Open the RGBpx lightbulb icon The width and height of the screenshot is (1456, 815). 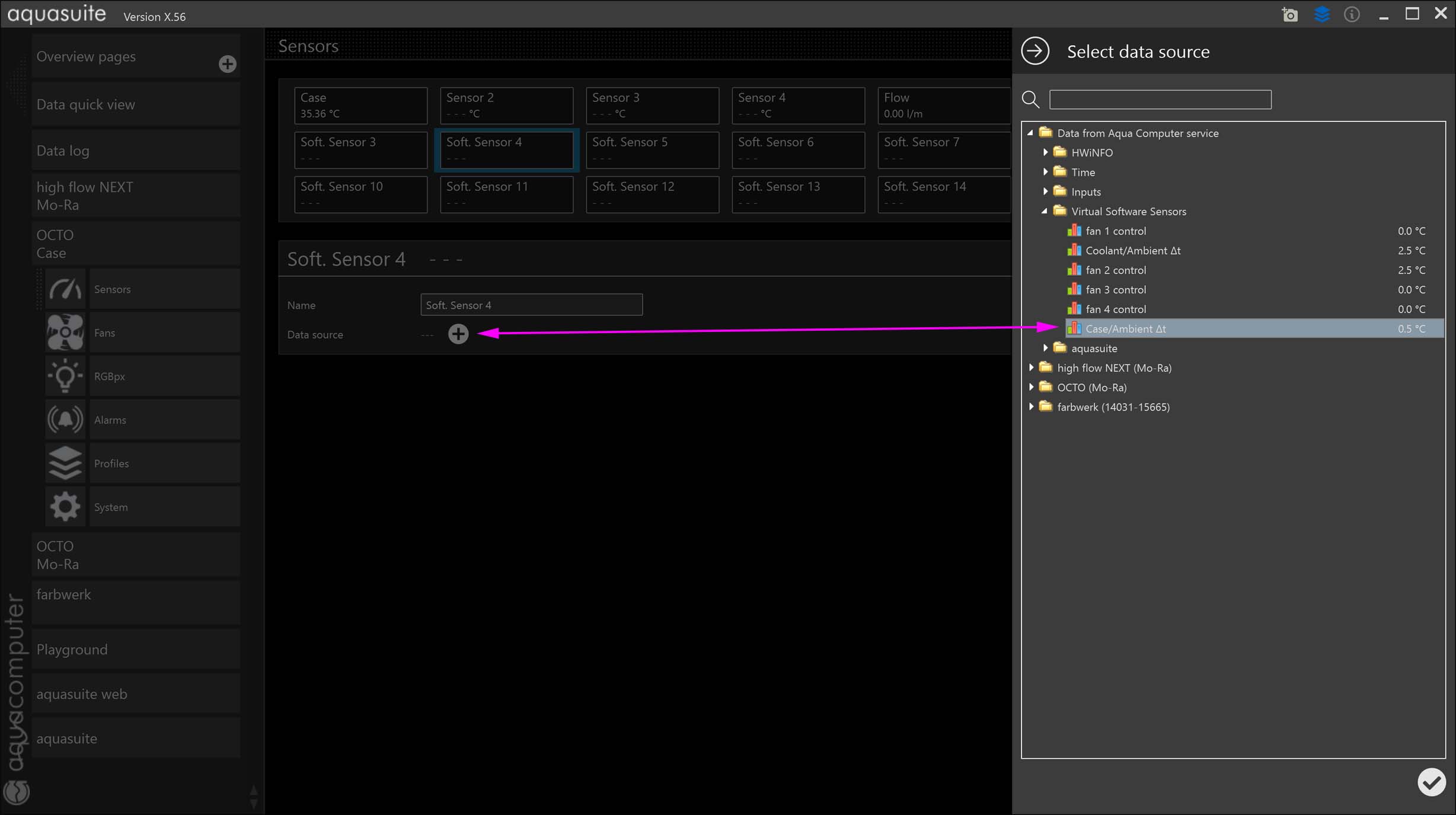[65, 376]
